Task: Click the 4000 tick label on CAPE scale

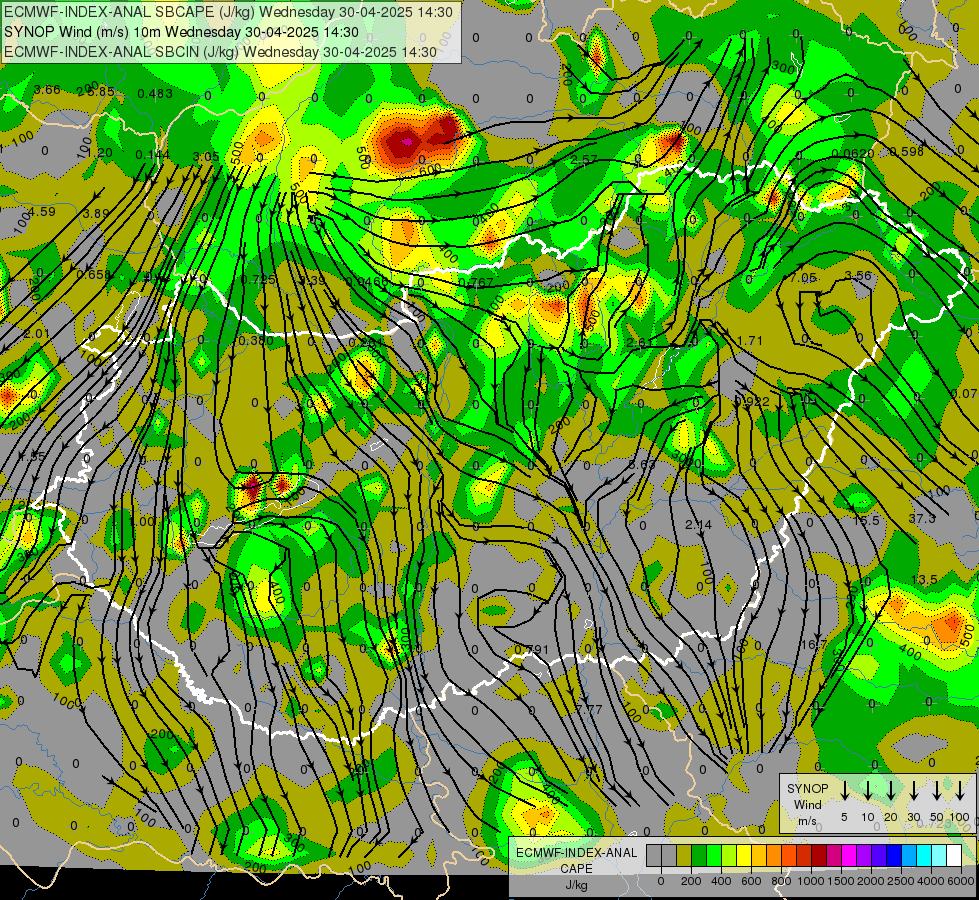Action: point(931,881)
